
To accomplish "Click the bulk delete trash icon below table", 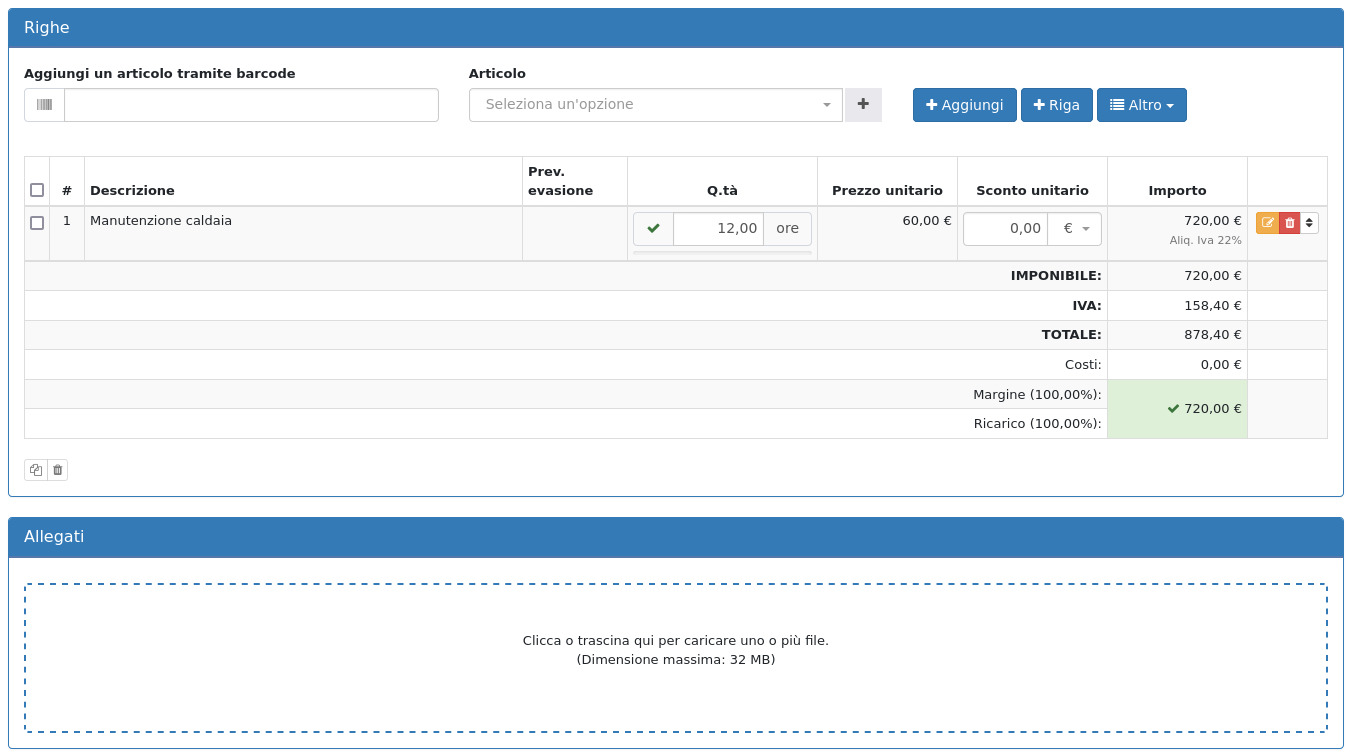I will tap(57, 470).
